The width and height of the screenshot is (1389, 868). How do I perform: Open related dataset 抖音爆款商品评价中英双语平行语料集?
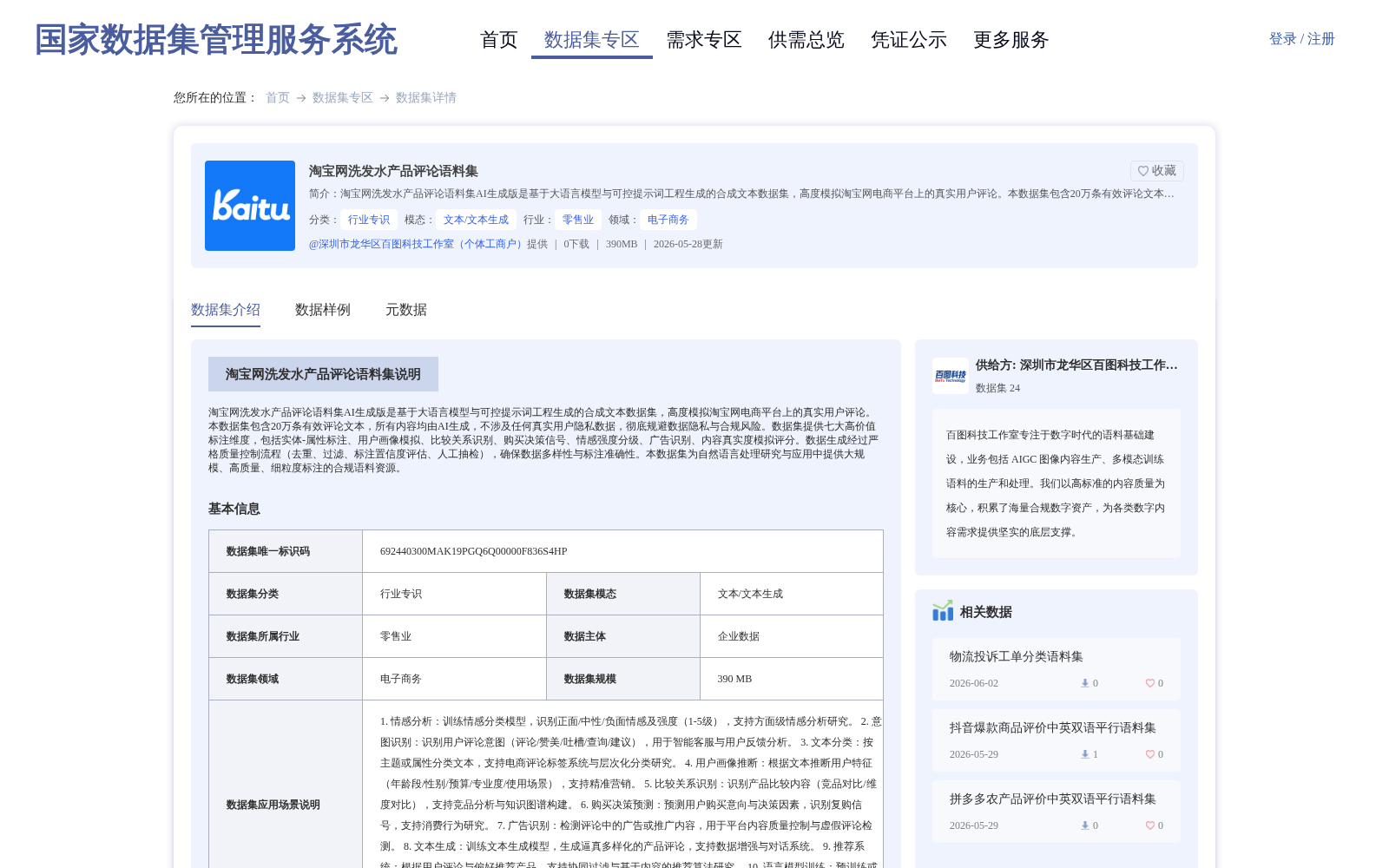pyautogui.click(x=1053, y=727)
